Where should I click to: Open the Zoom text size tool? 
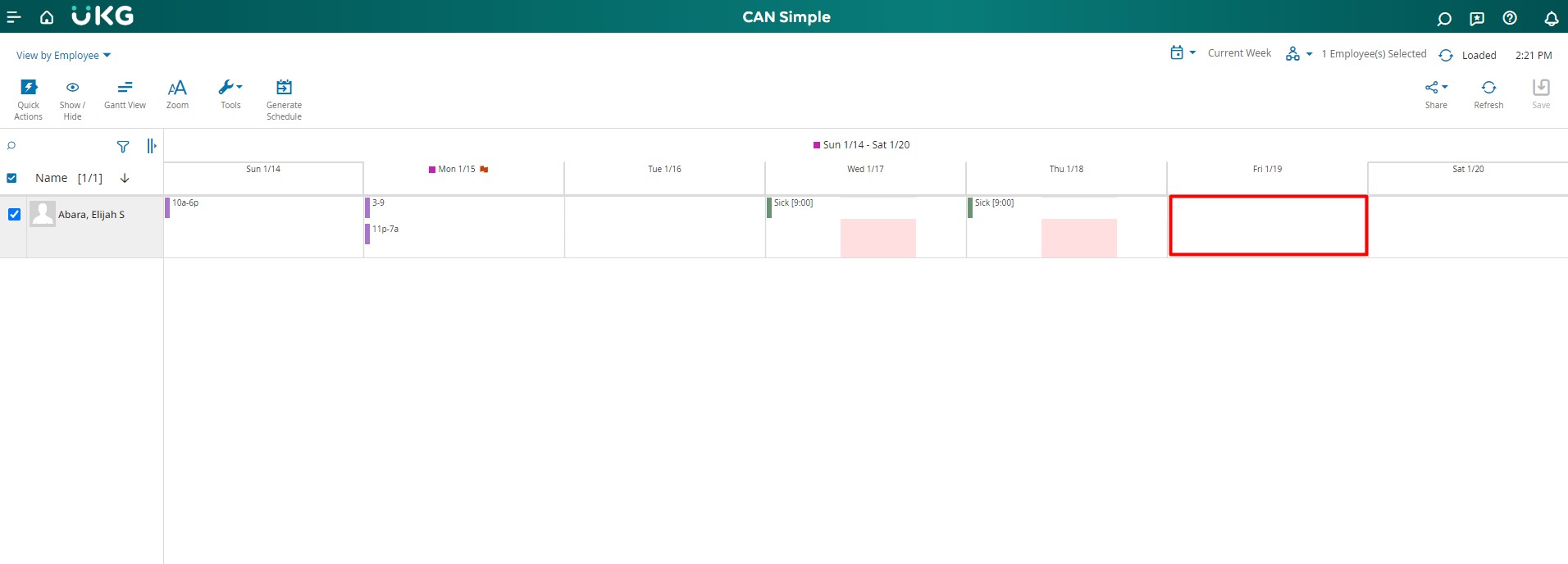[x=177, y=89]
